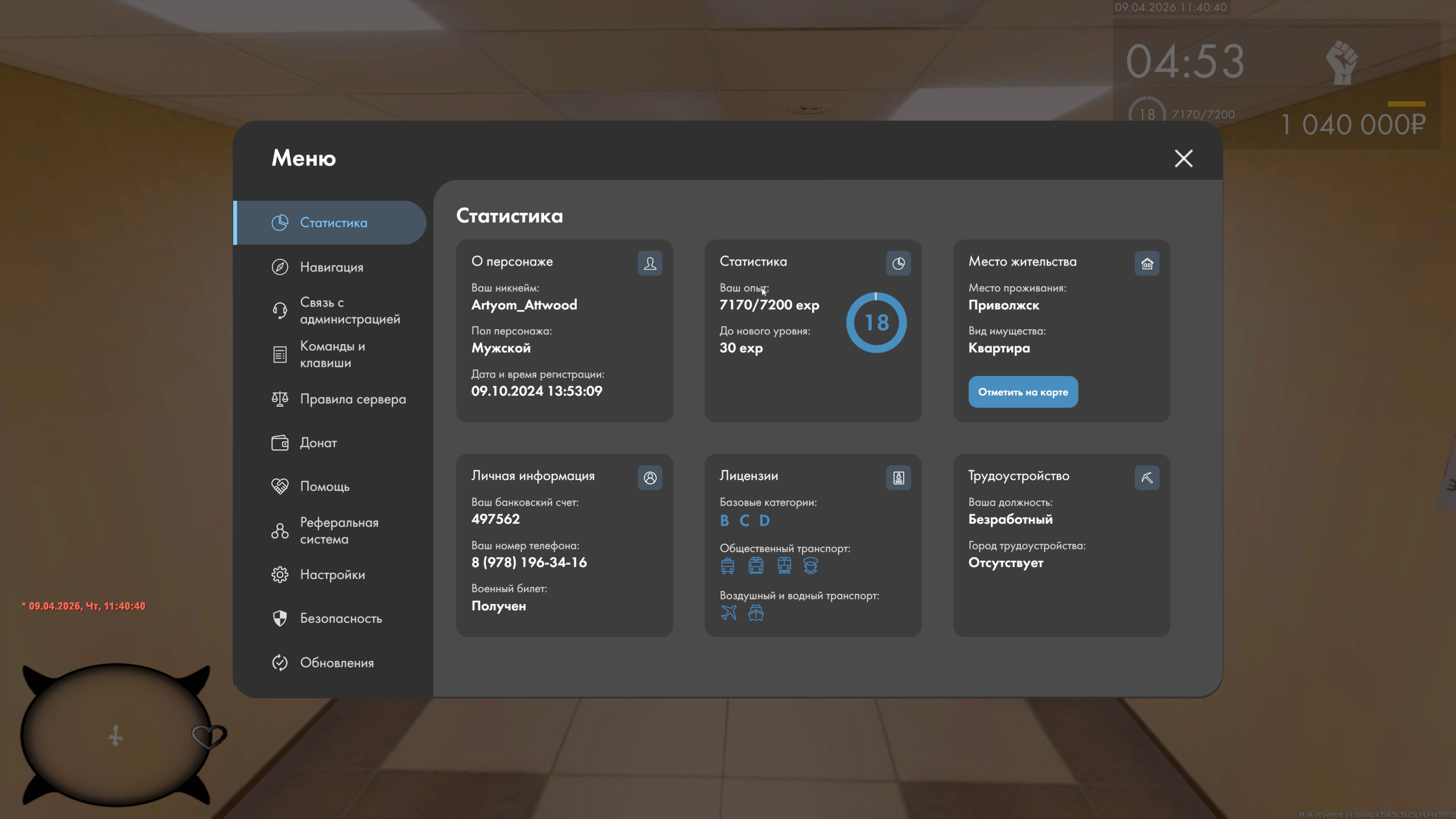Click the user circle icon in Личная информация
Image resolution: width=1456 pixels, height=819 pixels.
650,478
